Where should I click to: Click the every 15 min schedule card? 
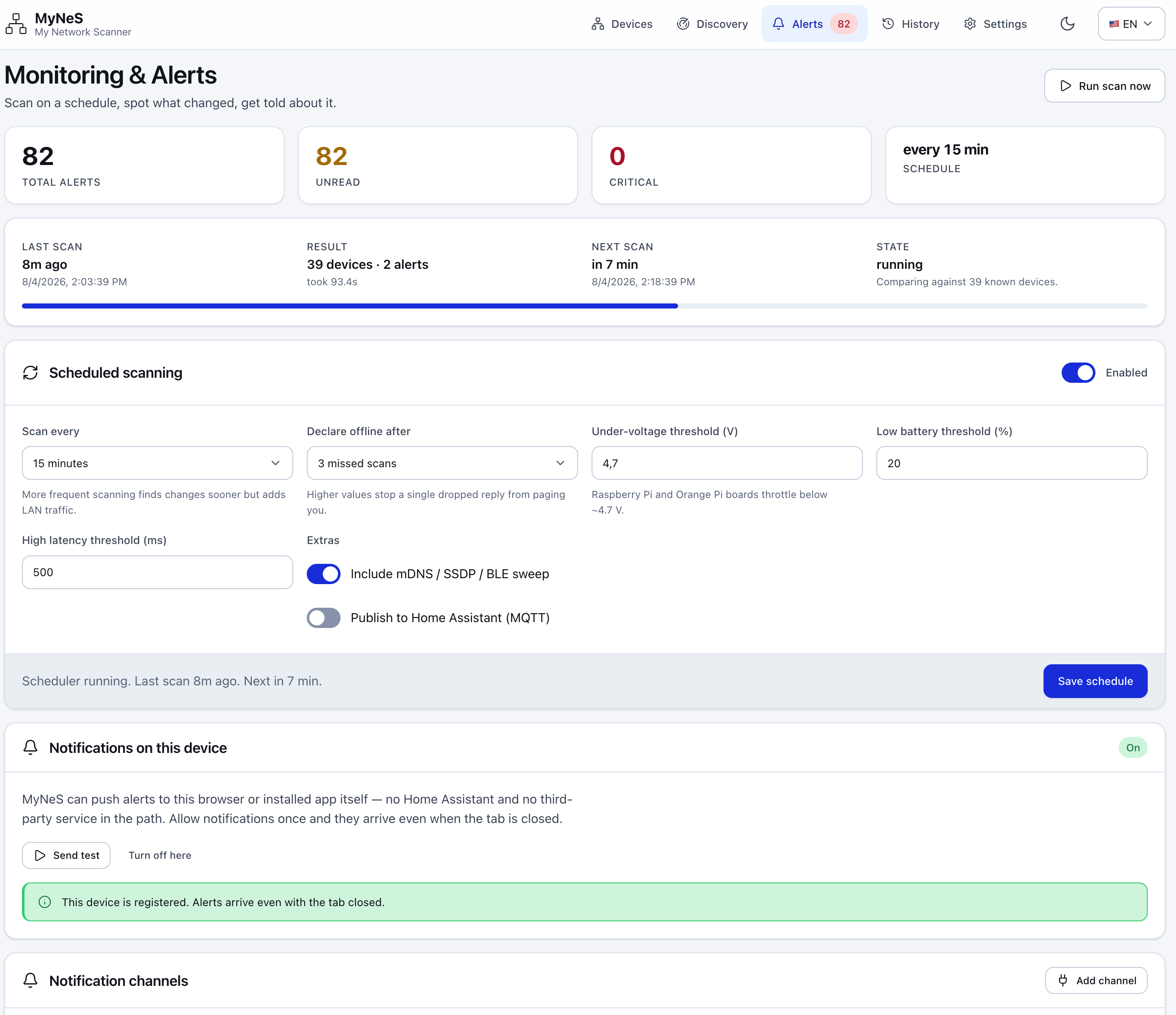1025,165
